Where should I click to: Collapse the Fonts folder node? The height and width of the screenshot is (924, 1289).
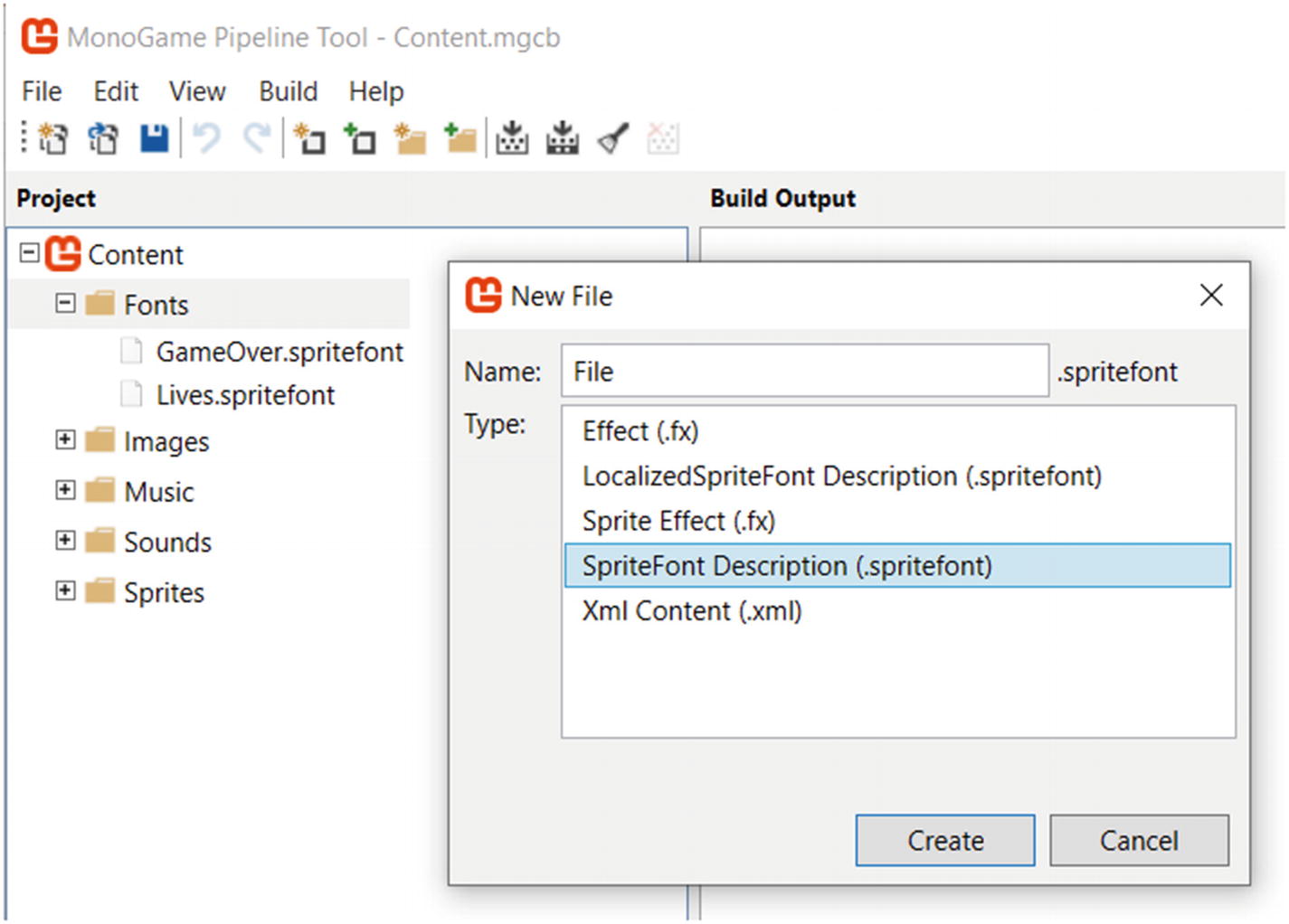(65, 303)
